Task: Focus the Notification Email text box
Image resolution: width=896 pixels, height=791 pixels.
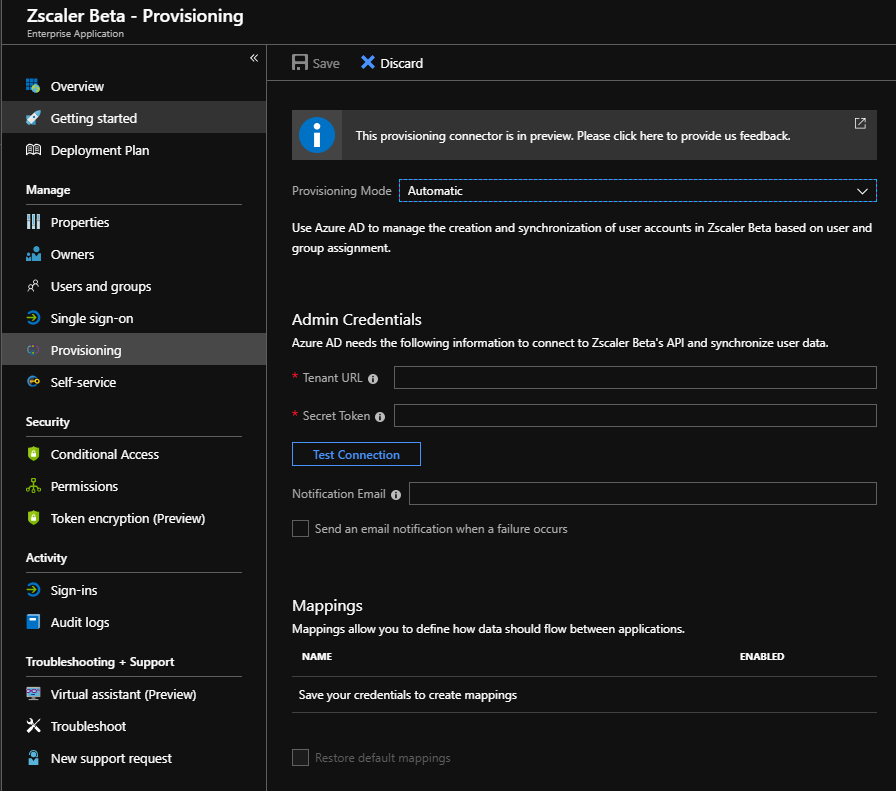Action: click(642, 493)
